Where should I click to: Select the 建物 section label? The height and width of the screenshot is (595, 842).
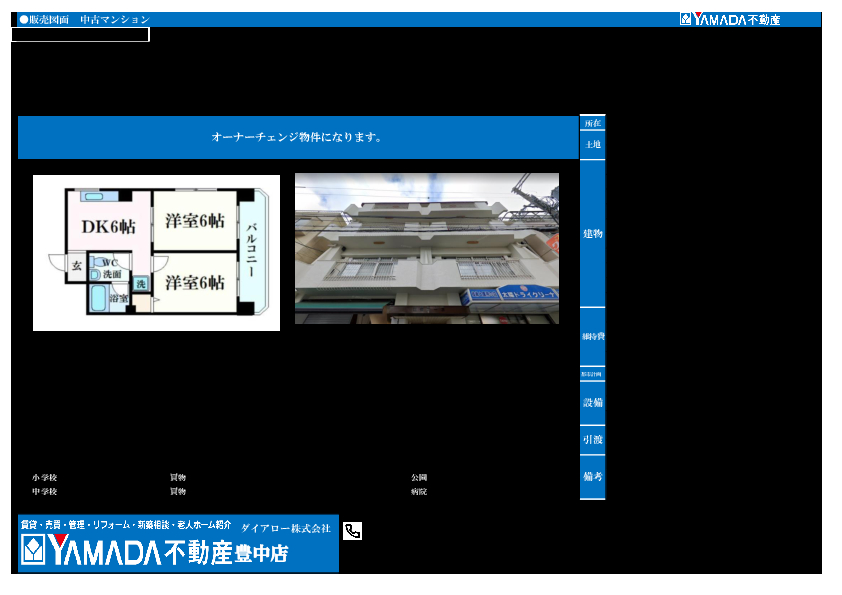point(592,233)
